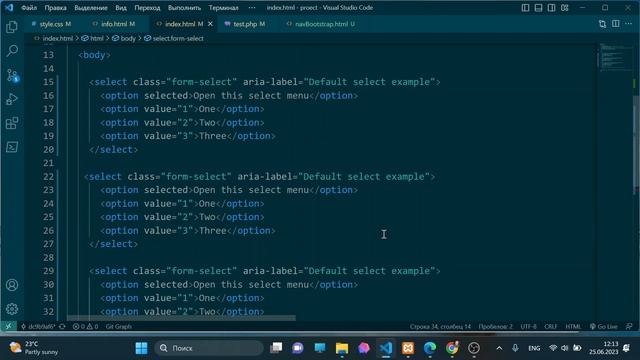The image size is (640, 360).
Task: Open the Manage gear icon
Action: 12,309
